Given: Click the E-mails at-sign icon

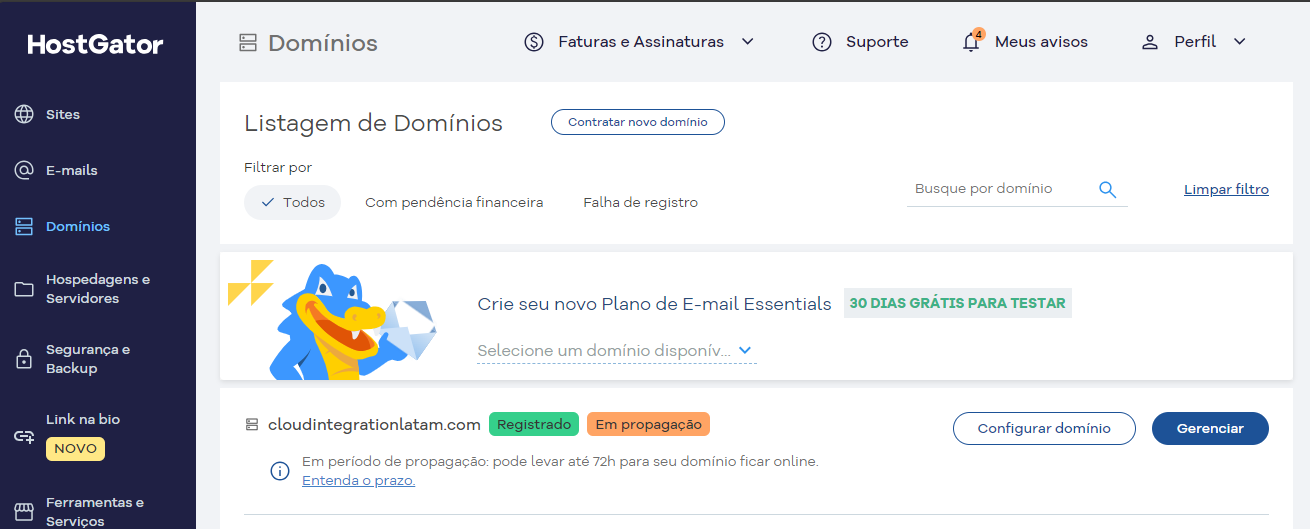Looking at the screenshot, I should 24,170.
